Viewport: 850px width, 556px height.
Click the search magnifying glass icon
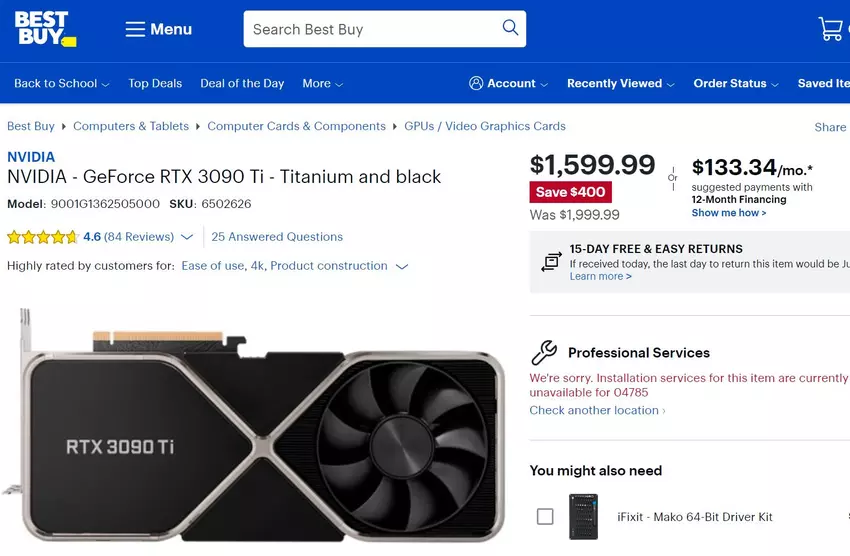pos(510,28)
